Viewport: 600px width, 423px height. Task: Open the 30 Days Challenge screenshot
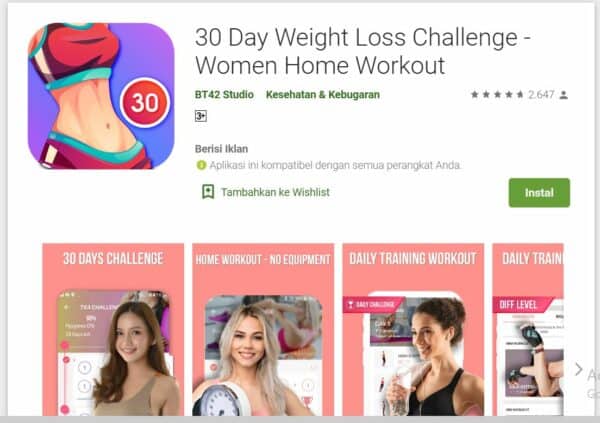113,329
